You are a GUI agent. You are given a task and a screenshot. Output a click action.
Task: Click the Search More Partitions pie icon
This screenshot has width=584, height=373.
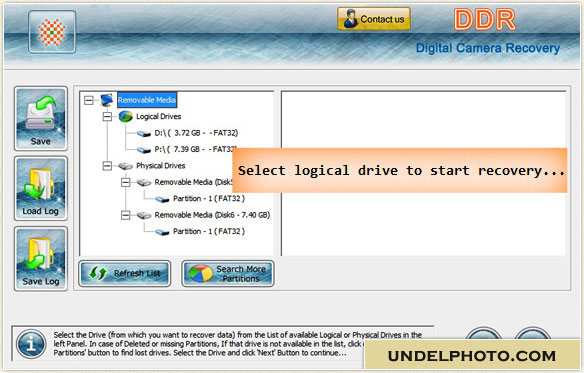[x=201, y=274]
